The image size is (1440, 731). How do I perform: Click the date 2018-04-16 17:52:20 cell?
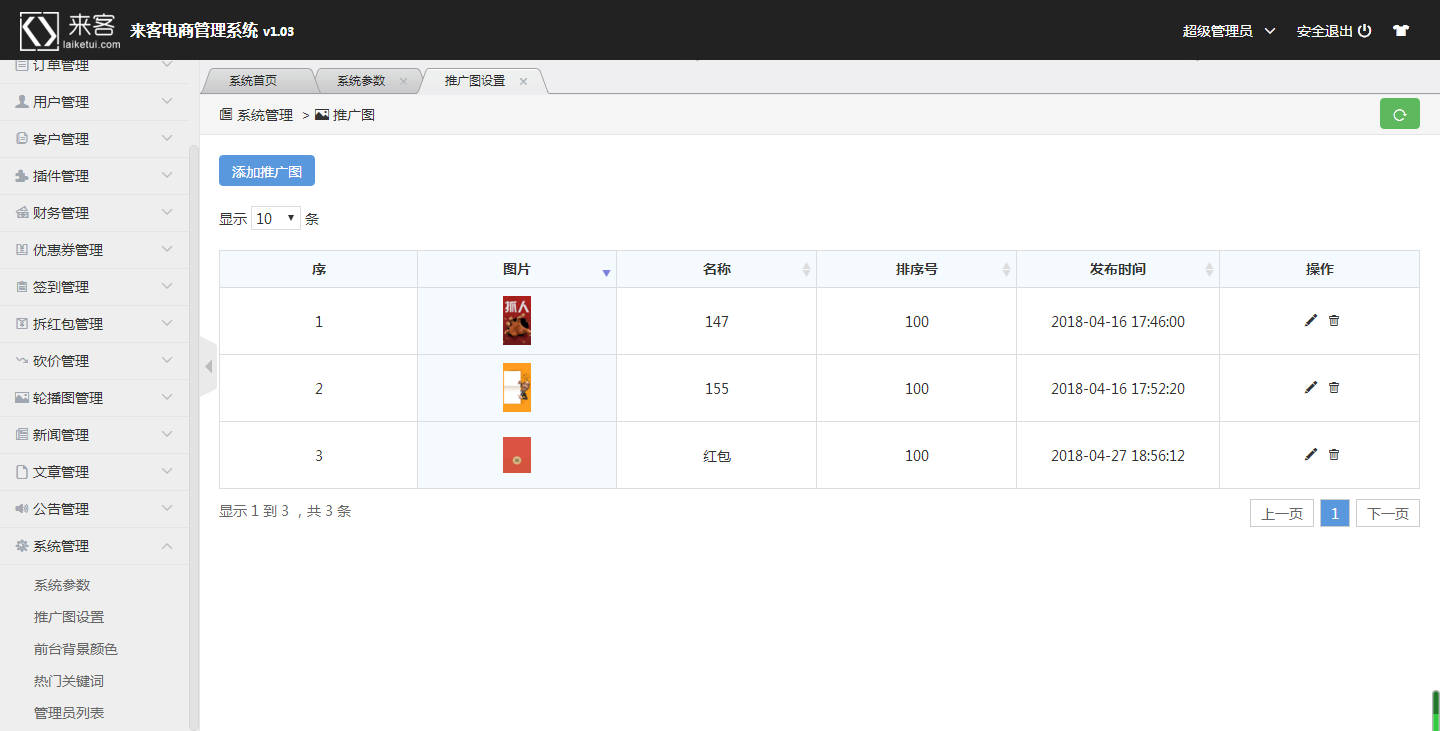1118,388
